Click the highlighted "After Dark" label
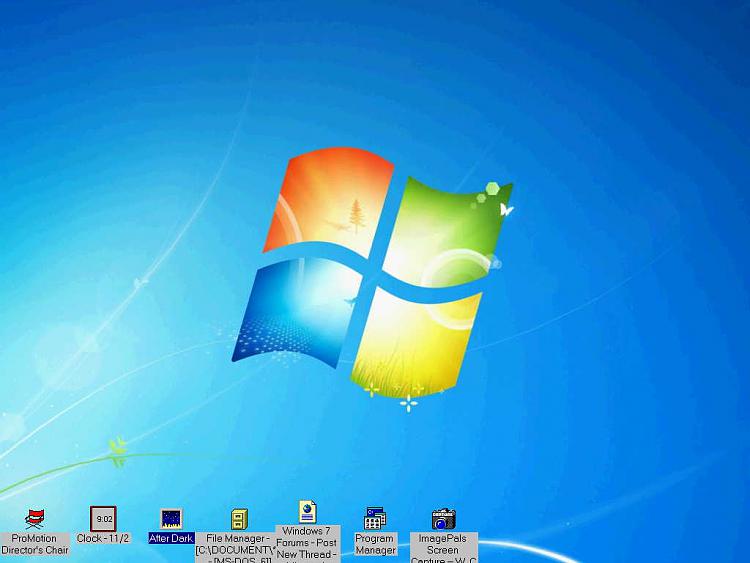 coord(171,539)
